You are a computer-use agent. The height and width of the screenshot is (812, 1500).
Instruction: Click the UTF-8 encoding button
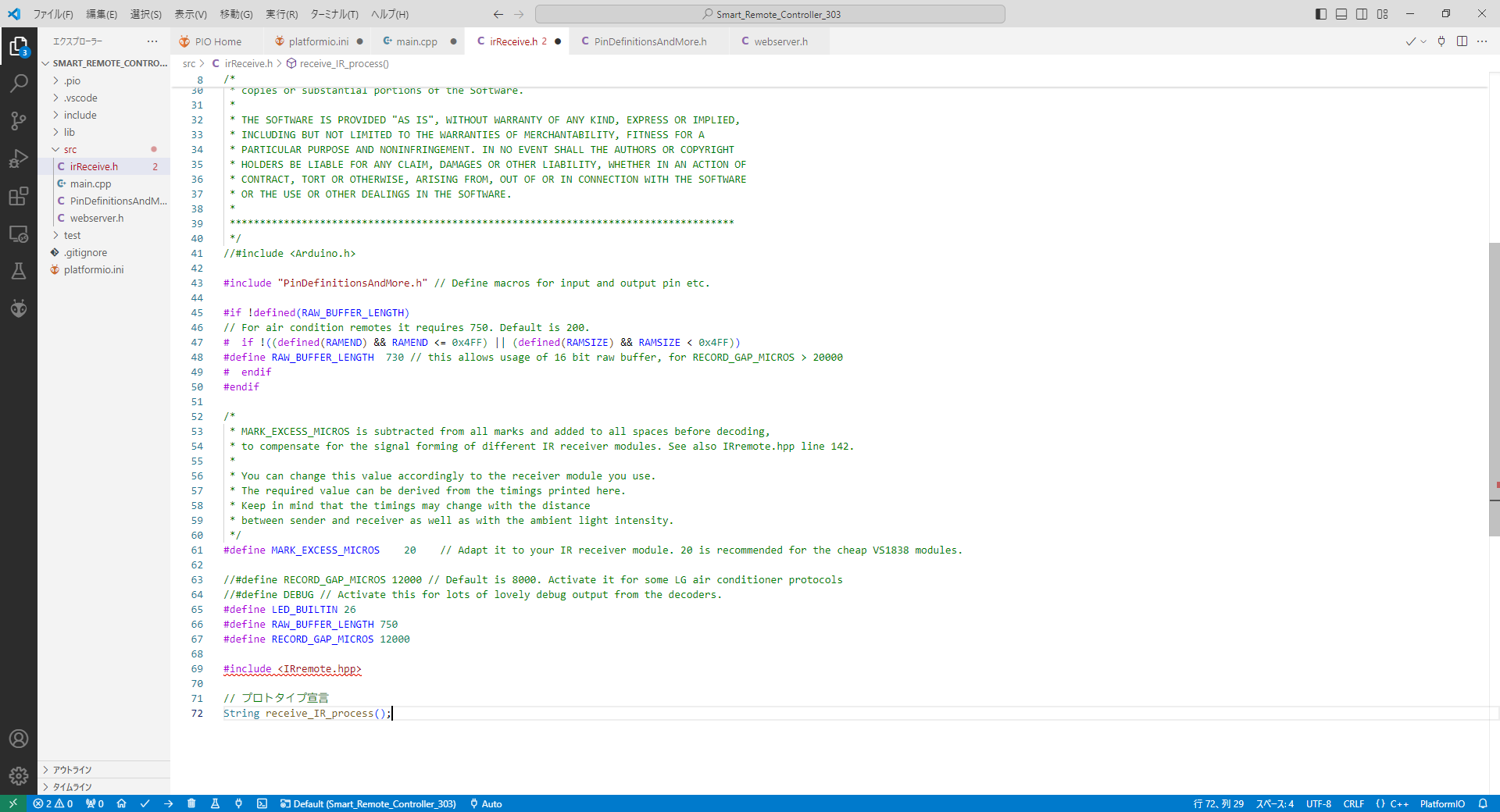click(1318, 803)
